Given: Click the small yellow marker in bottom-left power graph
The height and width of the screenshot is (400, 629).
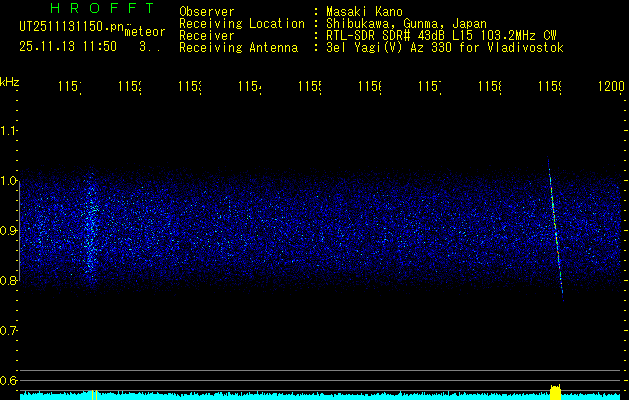Looking at the screenshot, I should (93, 395).
